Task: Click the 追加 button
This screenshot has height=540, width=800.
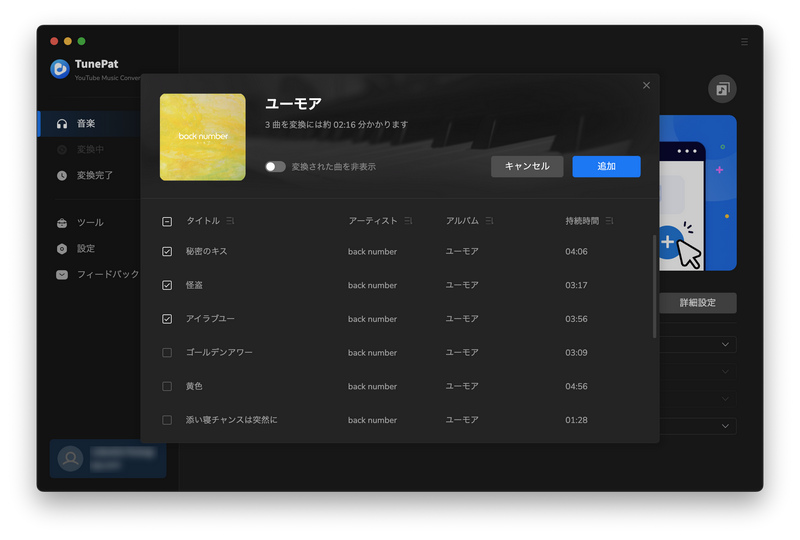Action: click(x=606, y=166)
